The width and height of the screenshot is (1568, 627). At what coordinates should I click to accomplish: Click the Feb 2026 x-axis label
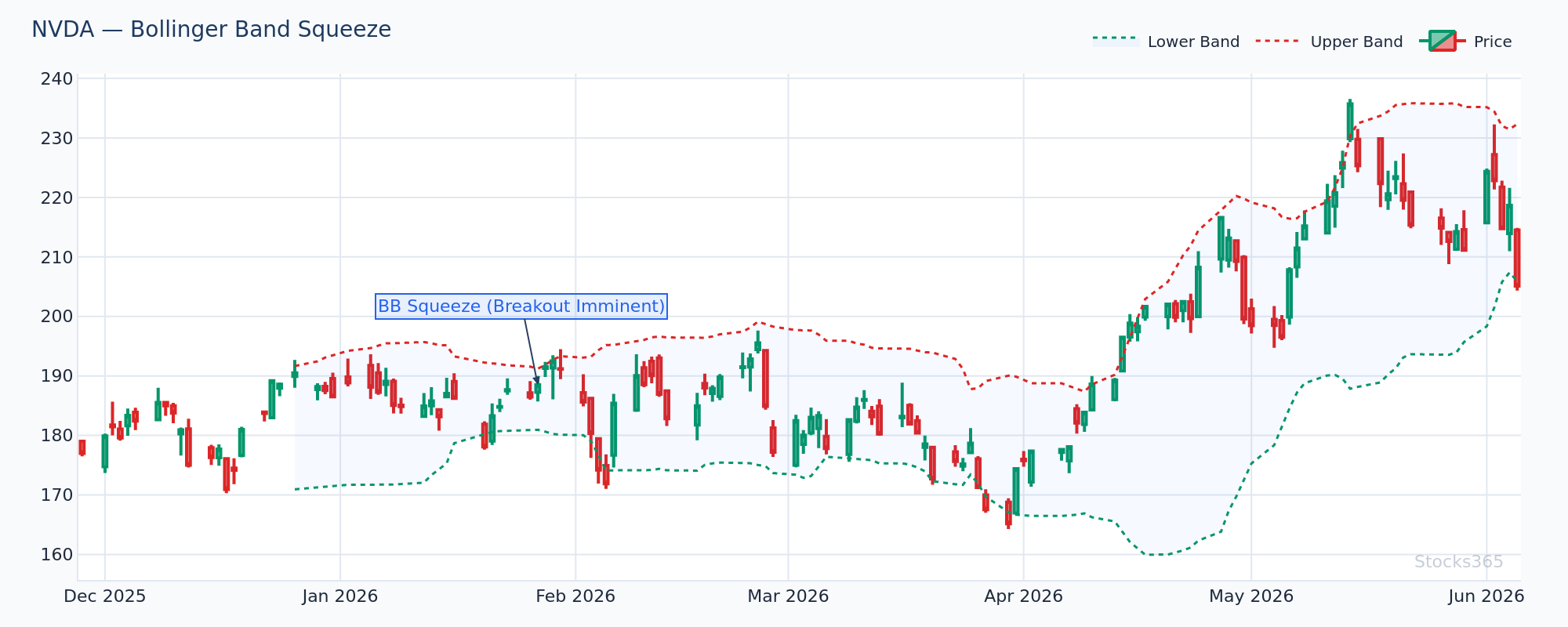(575, 596)
